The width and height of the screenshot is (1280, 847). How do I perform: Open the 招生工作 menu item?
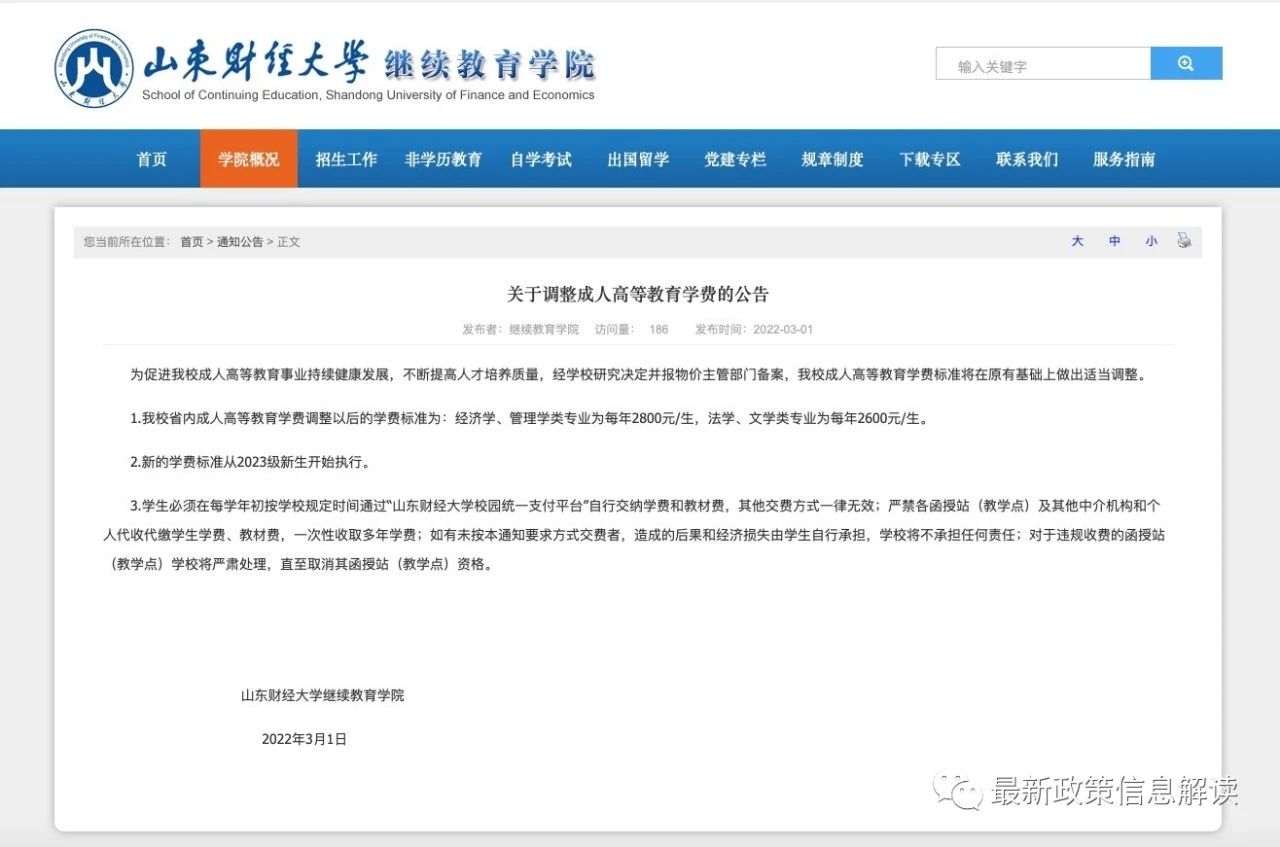(x=346, y=159)
